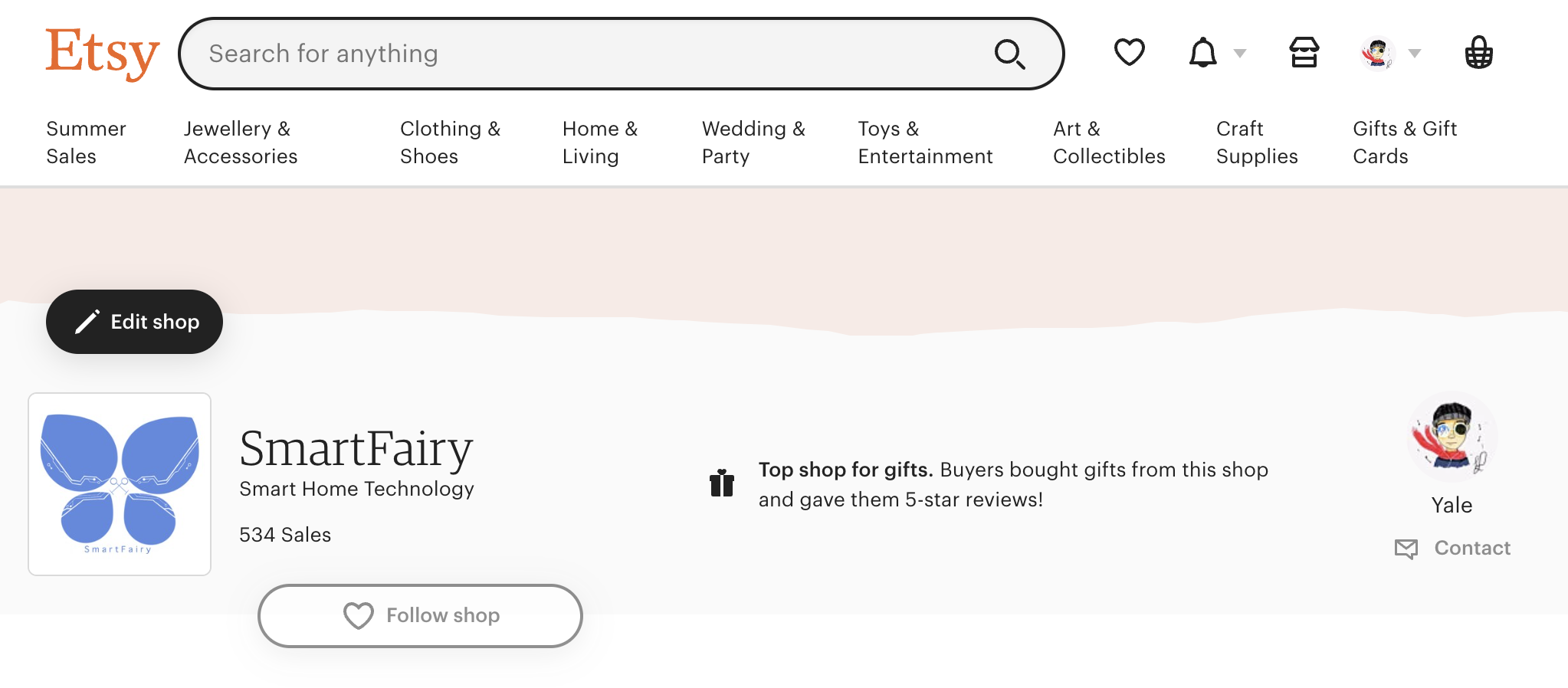Image resolution: width=1568 pixels, height=688 pixels.
Task: Select the Home & Living category
Action: click(x=600, y=143)
